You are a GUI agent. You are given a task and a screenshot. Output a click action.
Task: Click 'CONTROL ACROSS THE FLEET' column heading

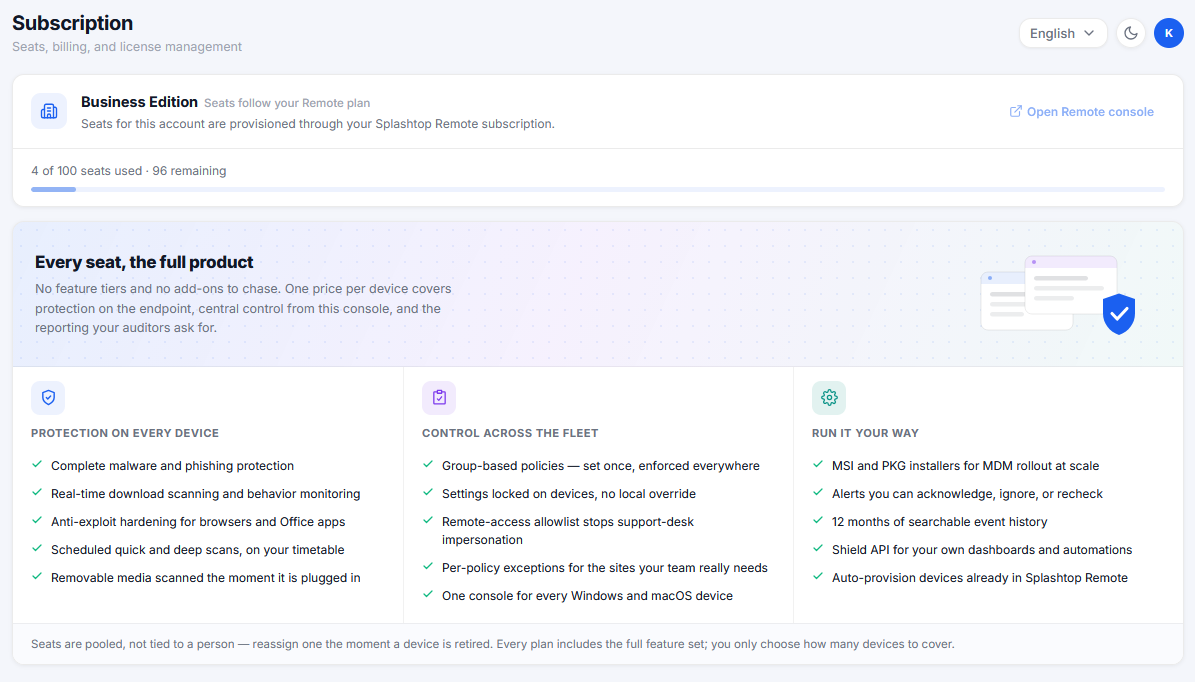click(510, 433)
